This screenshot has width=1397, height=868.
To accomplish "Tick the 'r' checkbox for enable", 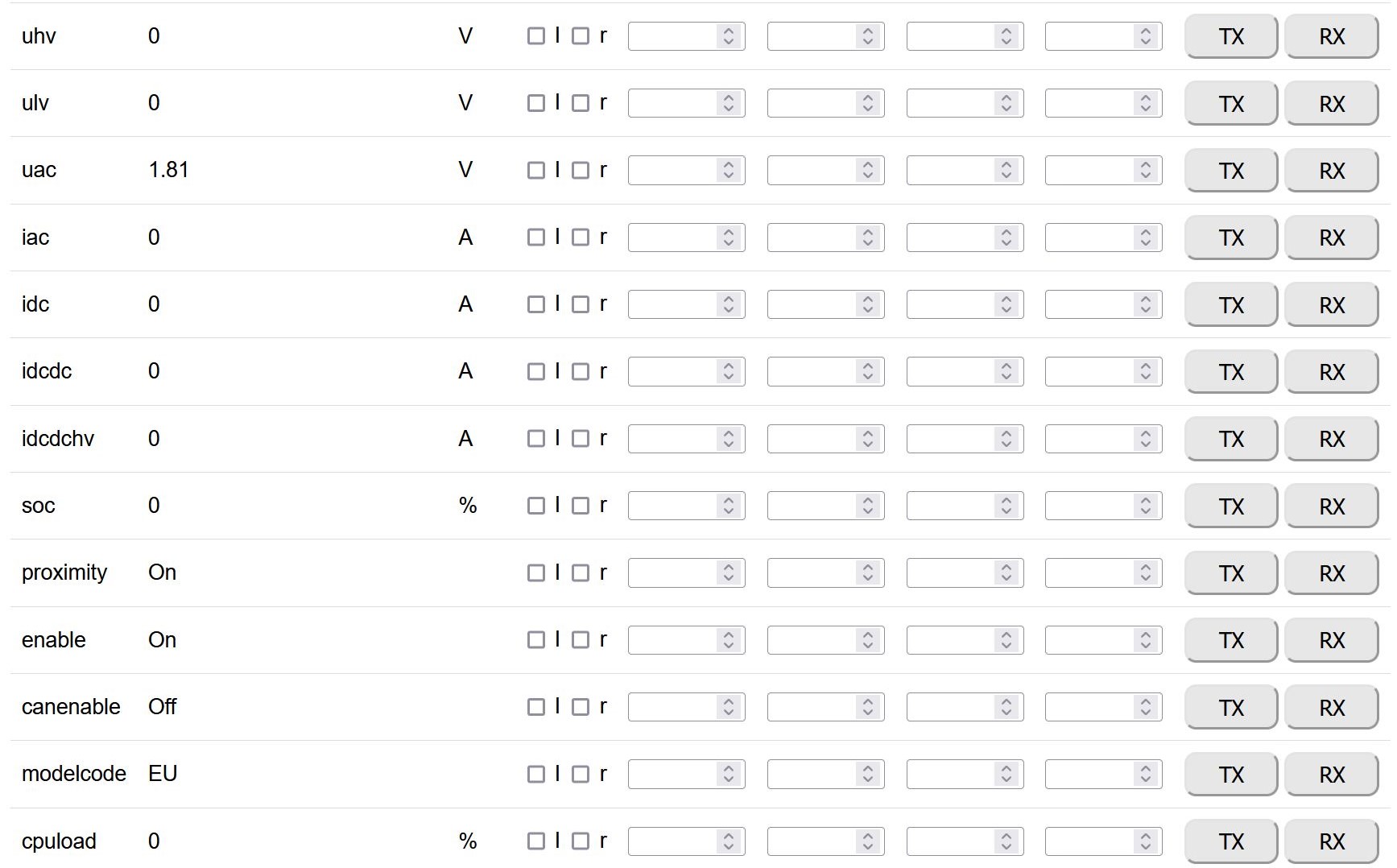I will 581,640.
